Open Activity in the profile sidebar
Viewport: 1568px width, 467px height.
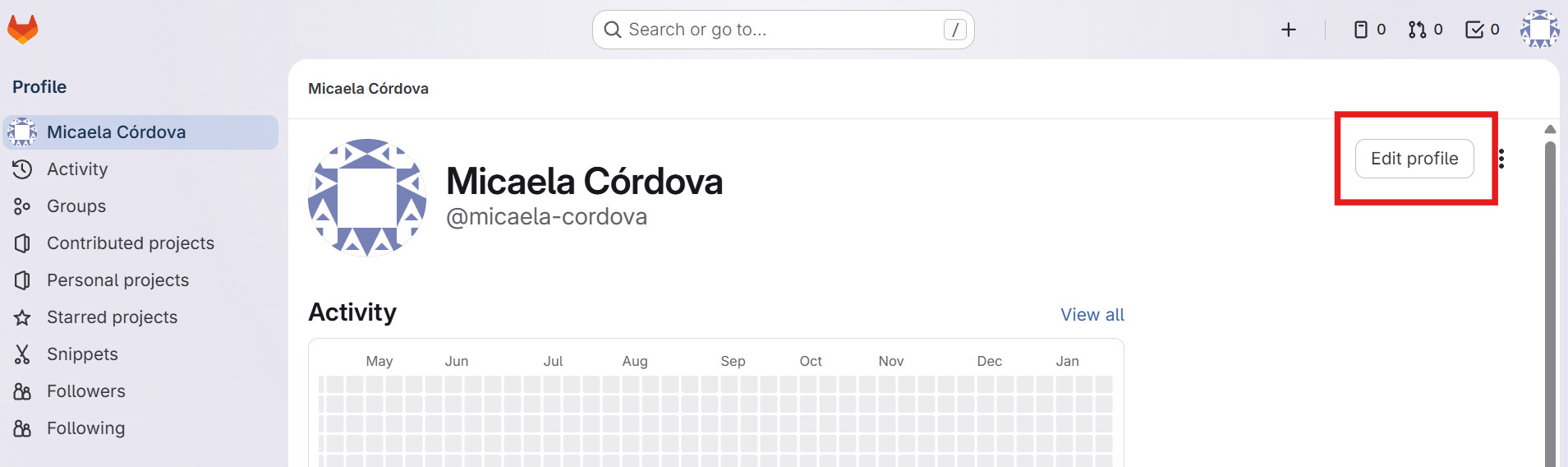point(77,169)
